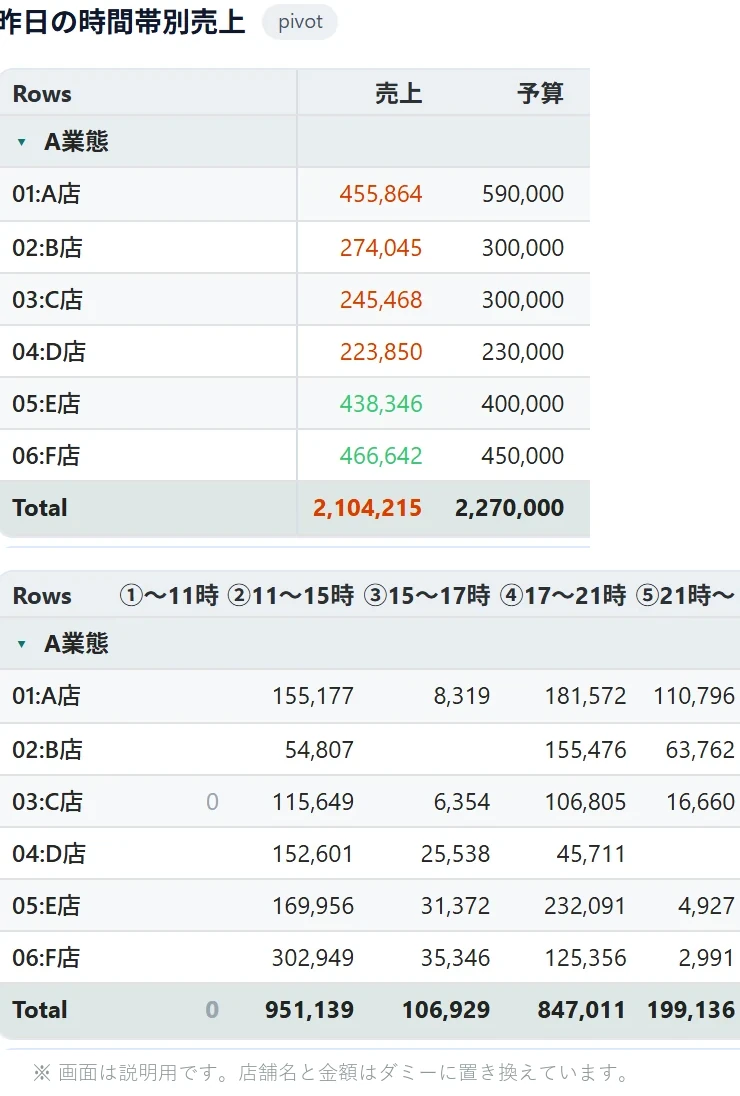Select column header ④17〜21時
Screen dimensions: 740x1096
(563, 596)
